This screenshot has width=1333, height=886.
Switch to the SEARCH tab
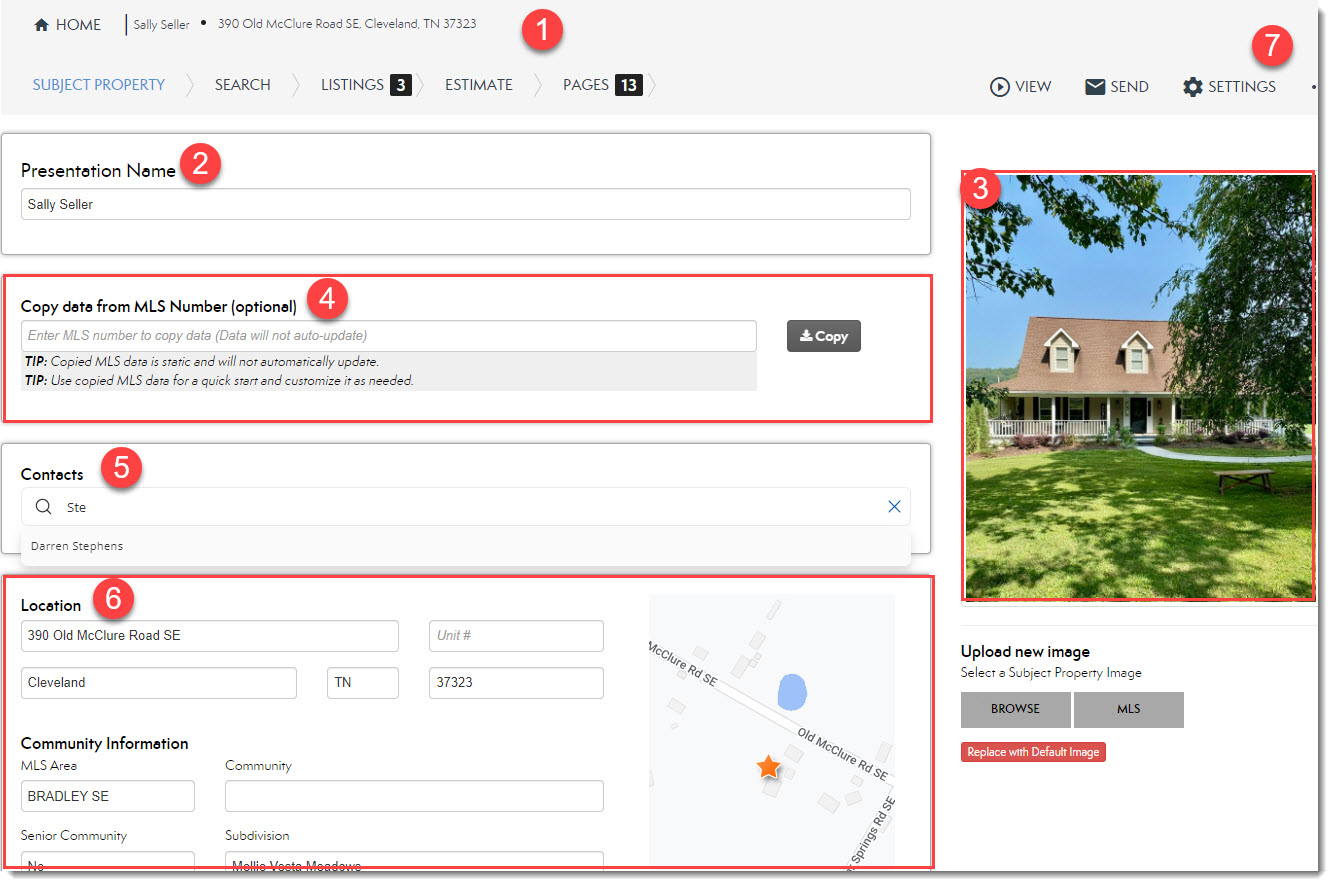pyautogui.click(x=242, y=85)
